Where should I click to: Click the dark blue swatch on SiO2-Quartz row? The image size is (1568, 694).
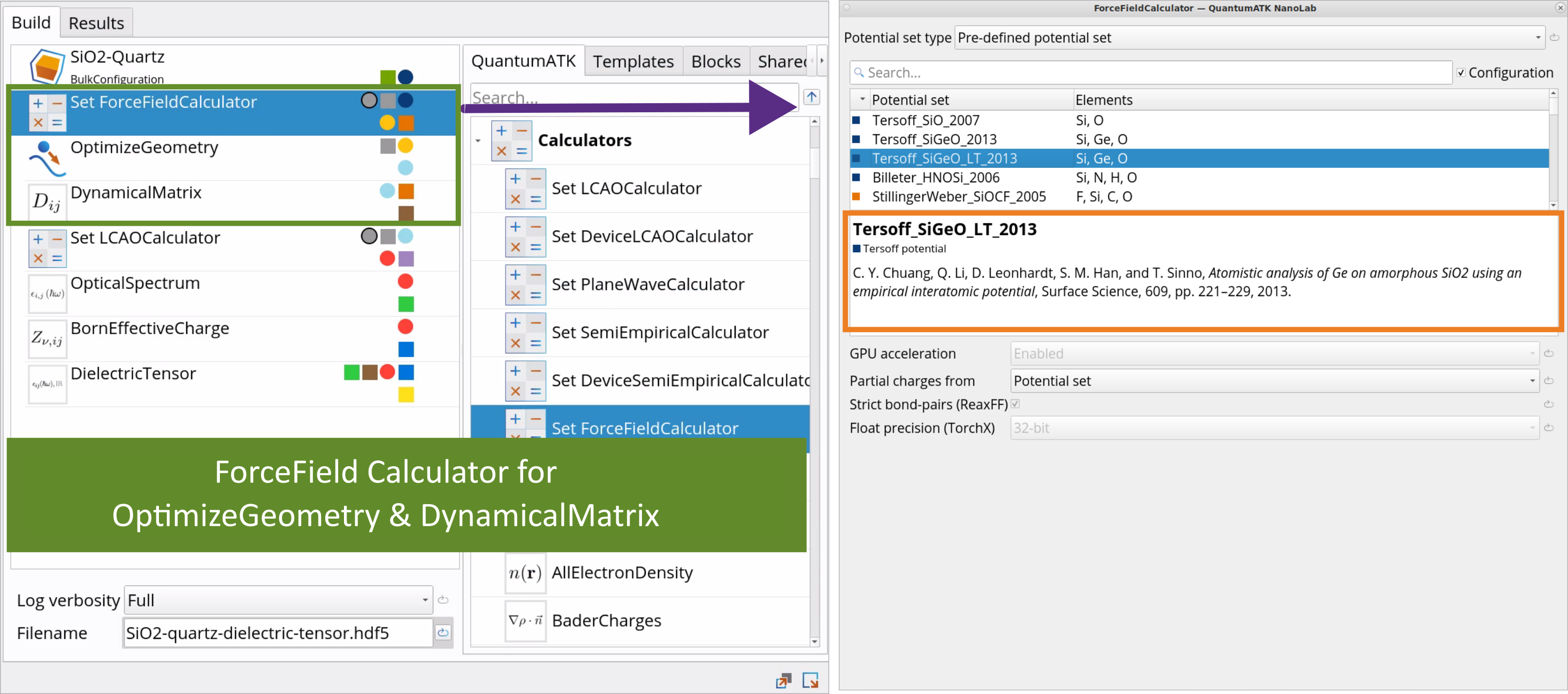406,77
